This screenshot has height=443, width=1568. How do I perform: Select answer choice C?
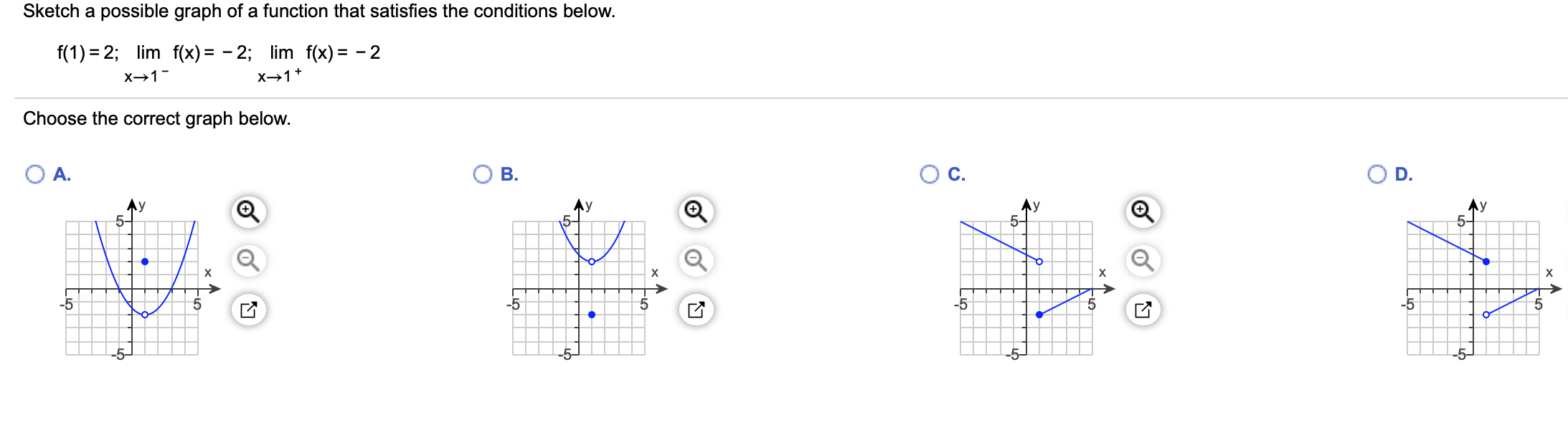click(930, 173)
